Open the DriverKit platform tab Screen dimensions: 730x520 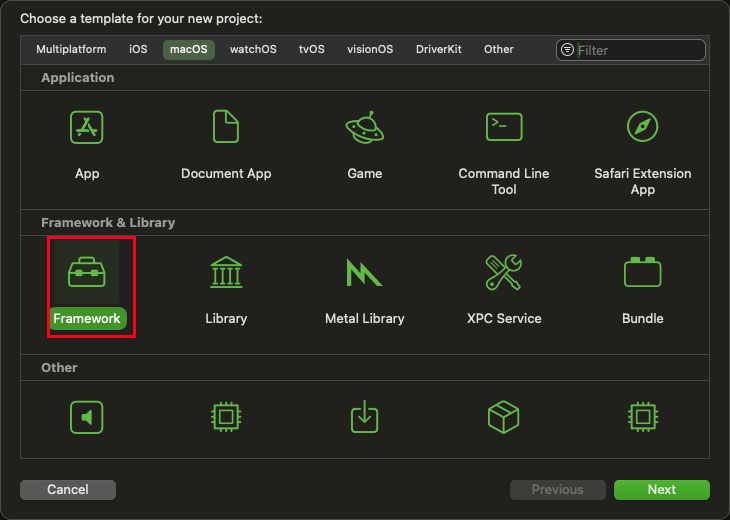click(x=439, y=49)
